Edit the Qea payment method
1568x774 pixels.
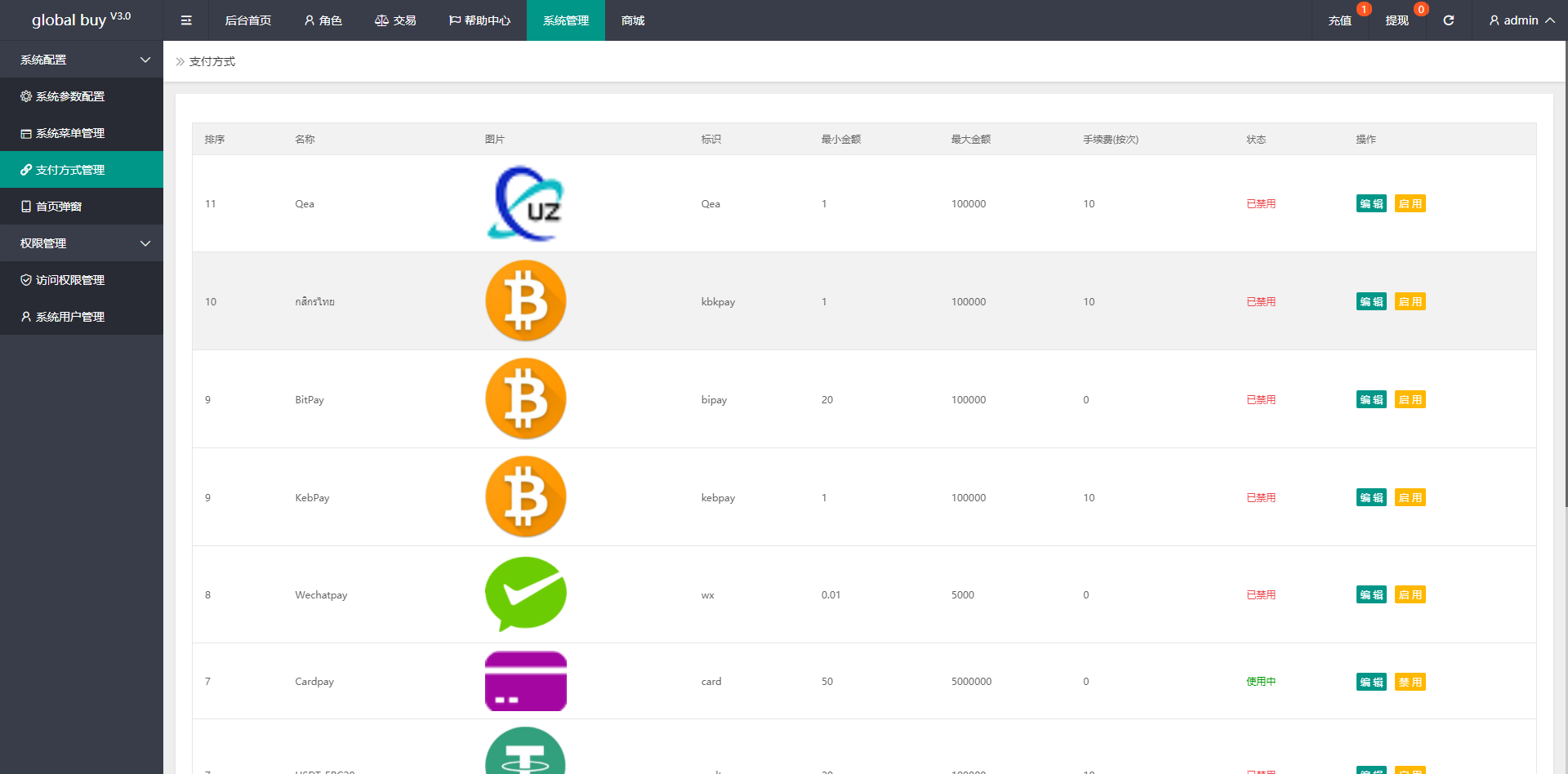[x=1371, y=203]
